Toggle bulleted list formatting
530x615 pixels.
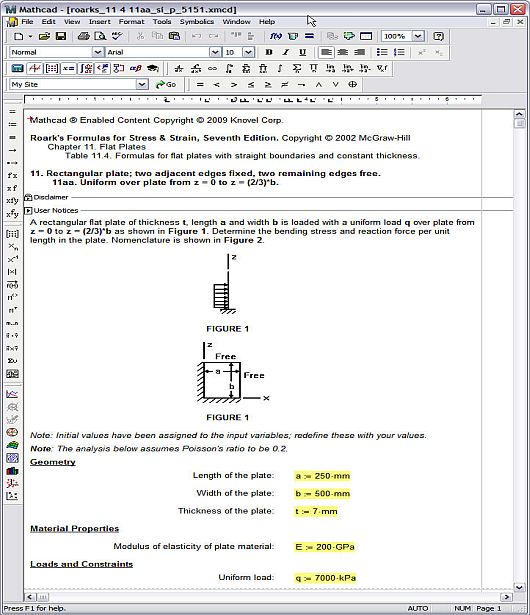[382, 52]
